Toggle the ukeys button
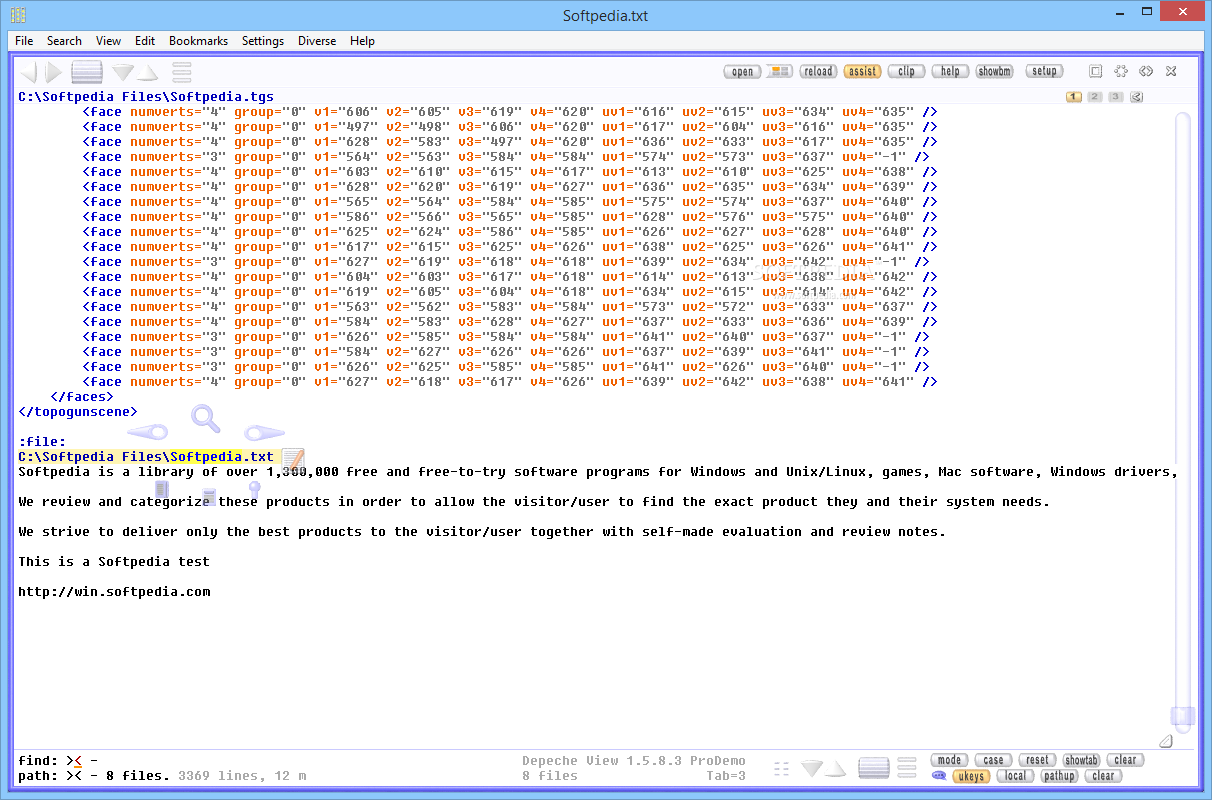 pos(971,776)
